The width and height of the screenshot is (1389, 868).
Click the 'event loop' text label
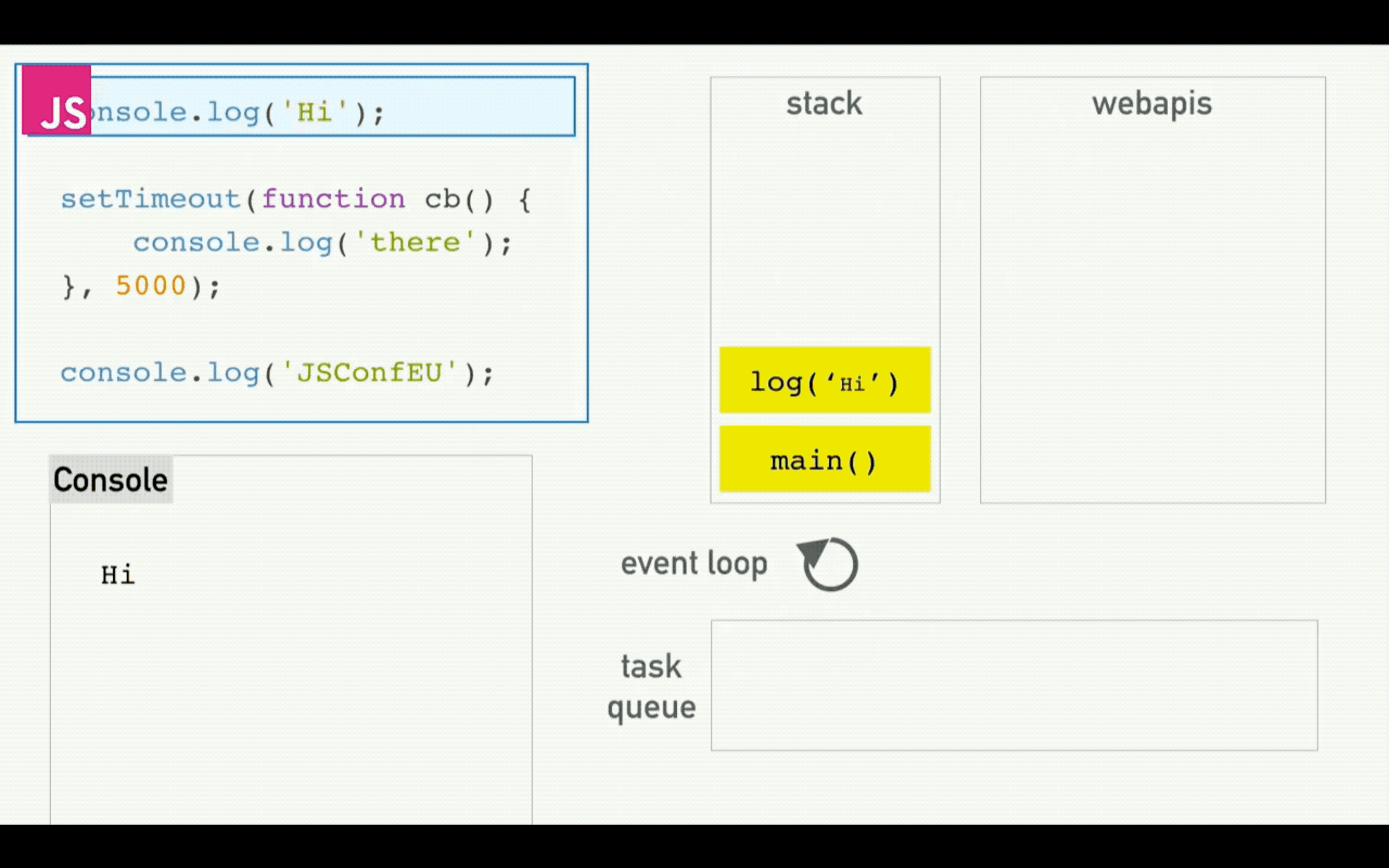pyautogui.click(x=694, y=563)
